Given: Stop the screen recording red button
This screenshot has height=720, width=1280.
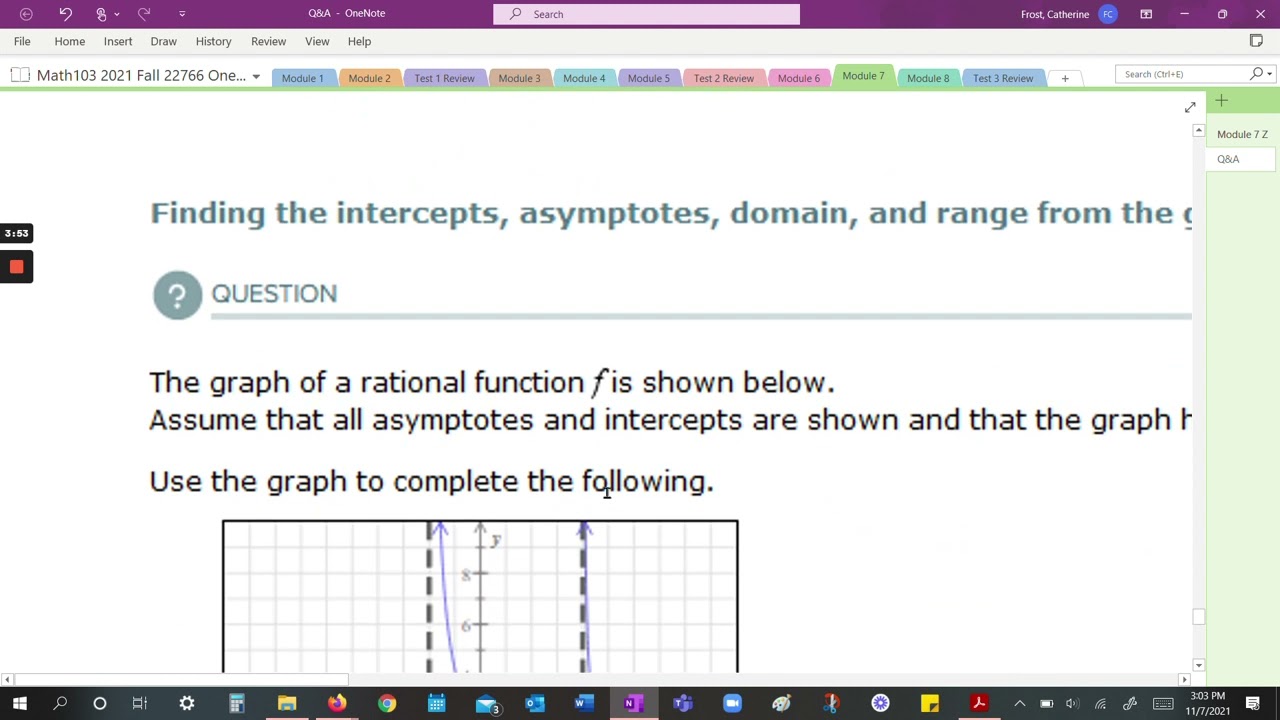Looking at the screenshot, I should [16, 267].
